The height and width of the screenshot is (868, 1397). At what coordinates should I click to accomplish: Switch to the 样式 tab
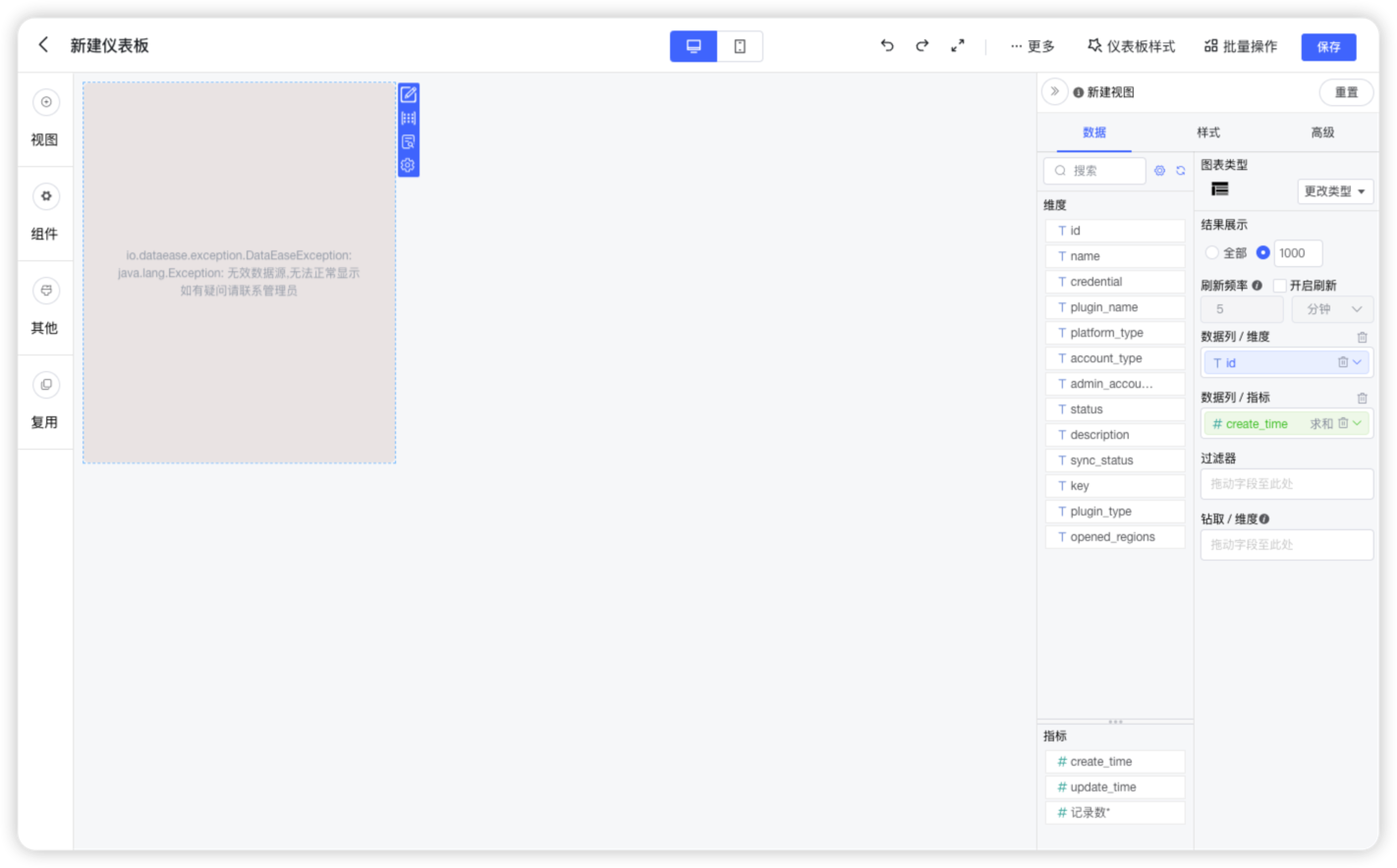[x=1208, y=132]
